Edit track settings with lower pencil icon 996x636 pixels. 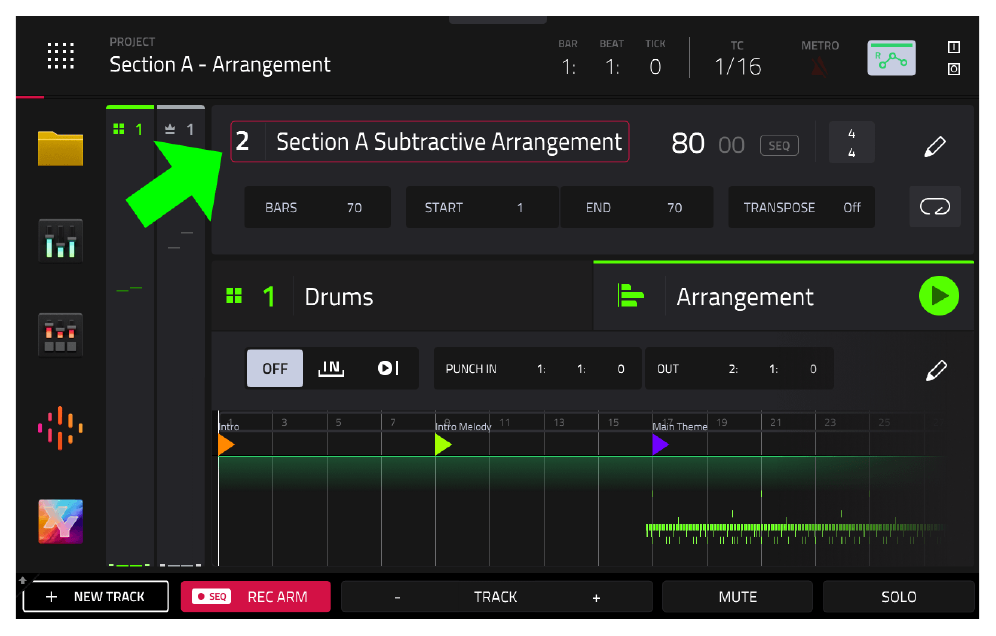(936, 370)
